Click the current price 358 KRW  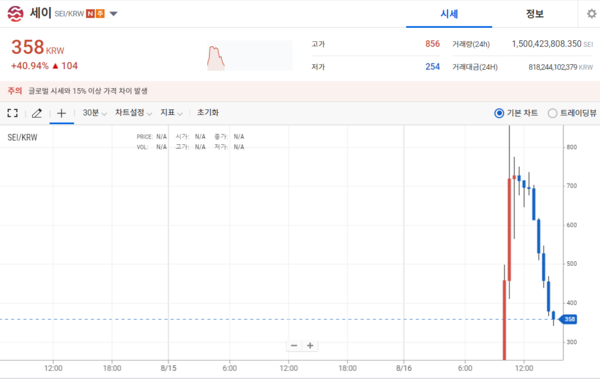point(38,47)
